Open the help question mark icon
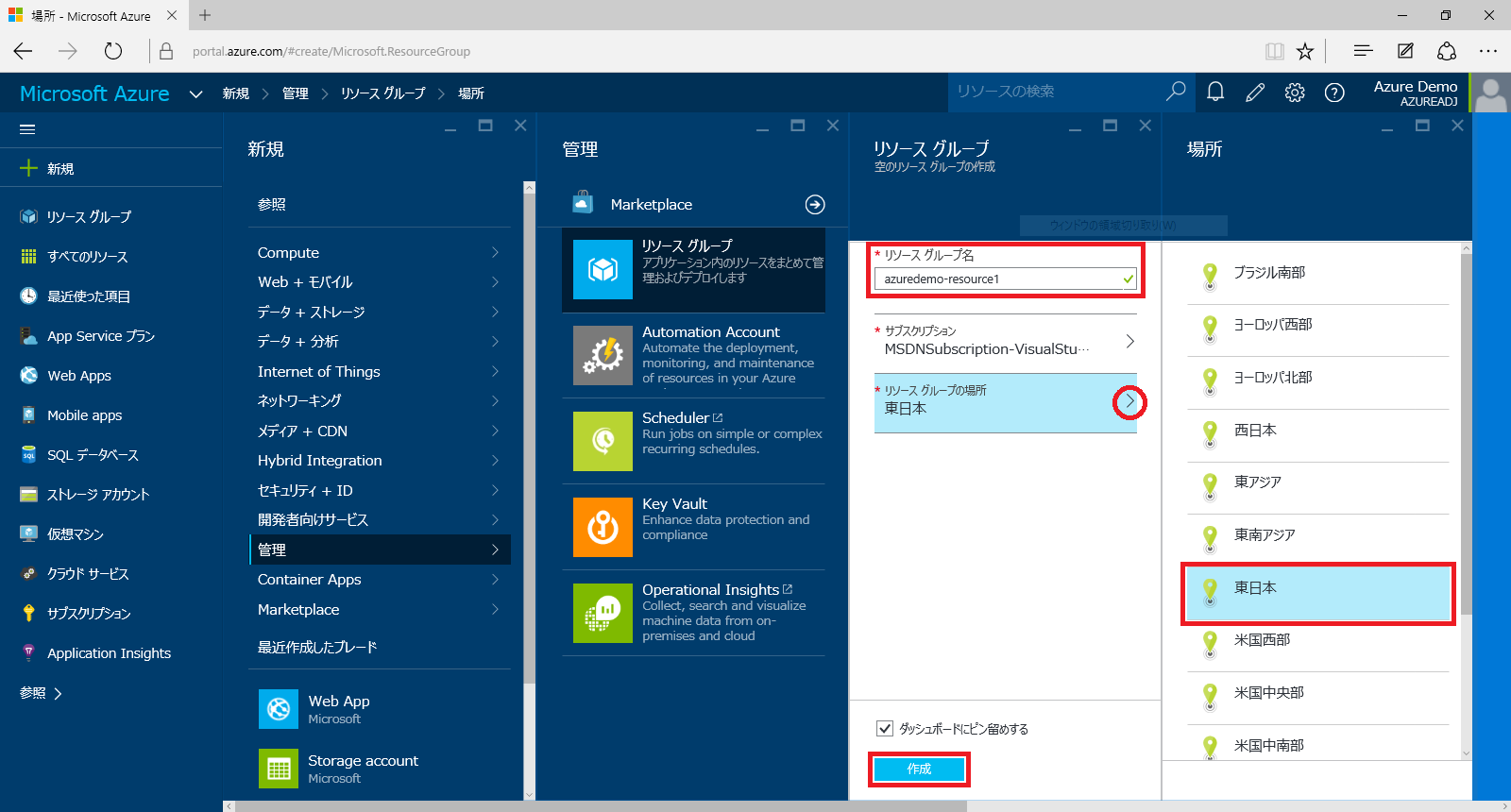Screen dimensions: 1511x812 [1334, 92]
